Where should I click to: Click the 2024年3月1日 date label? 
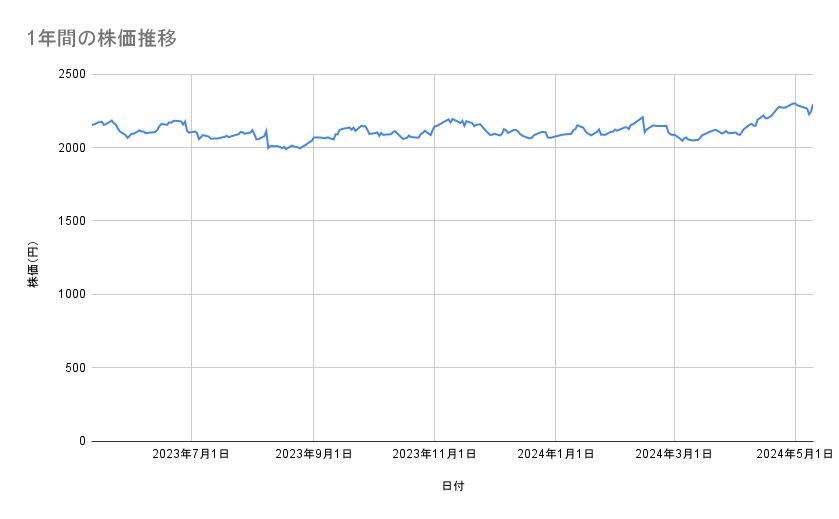(674, 455)
